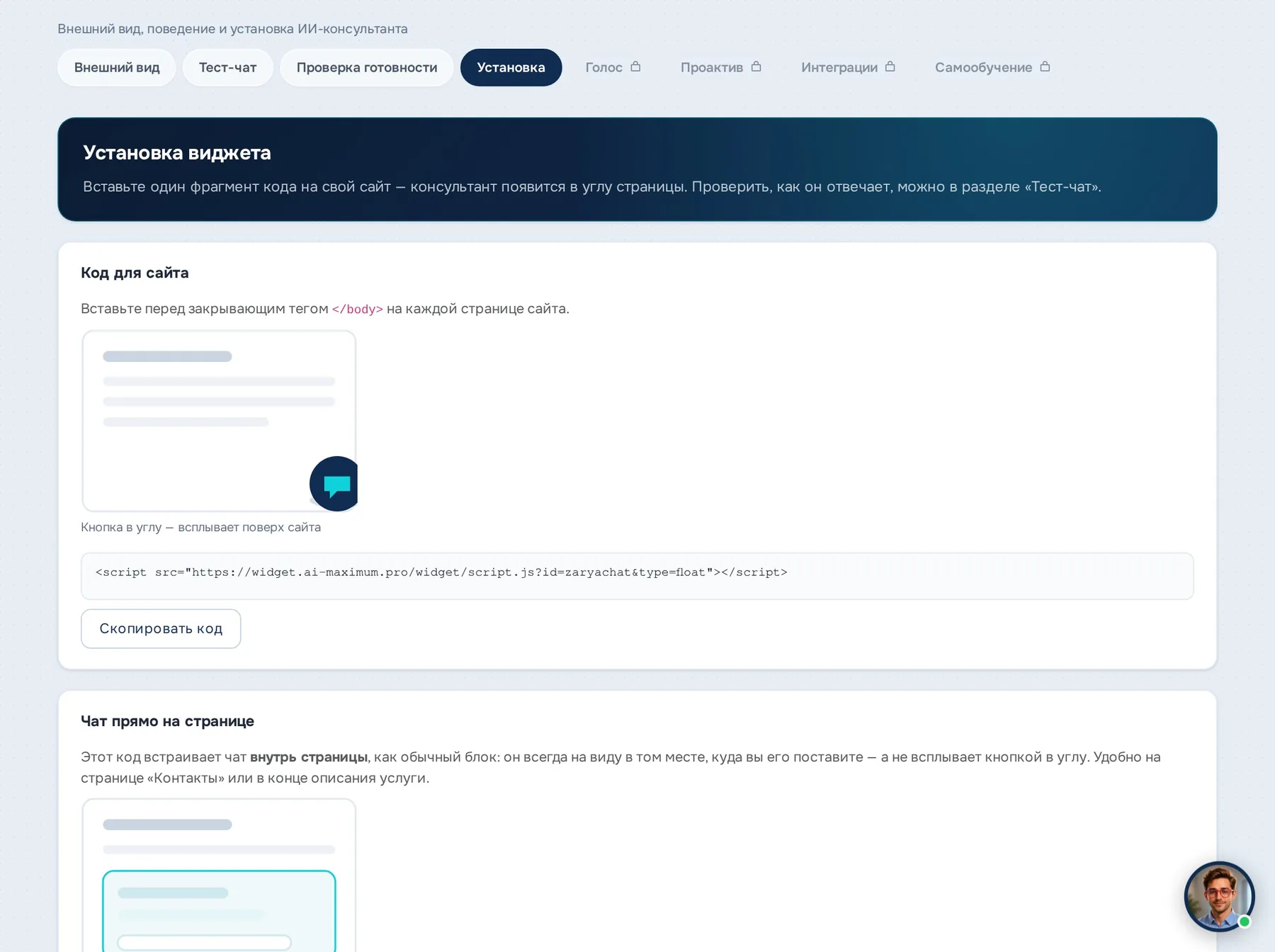Click the floating button preview thumbnail
Viewport: 1275px width, 952px height.
pyautogui.click(x=219, y=421)
